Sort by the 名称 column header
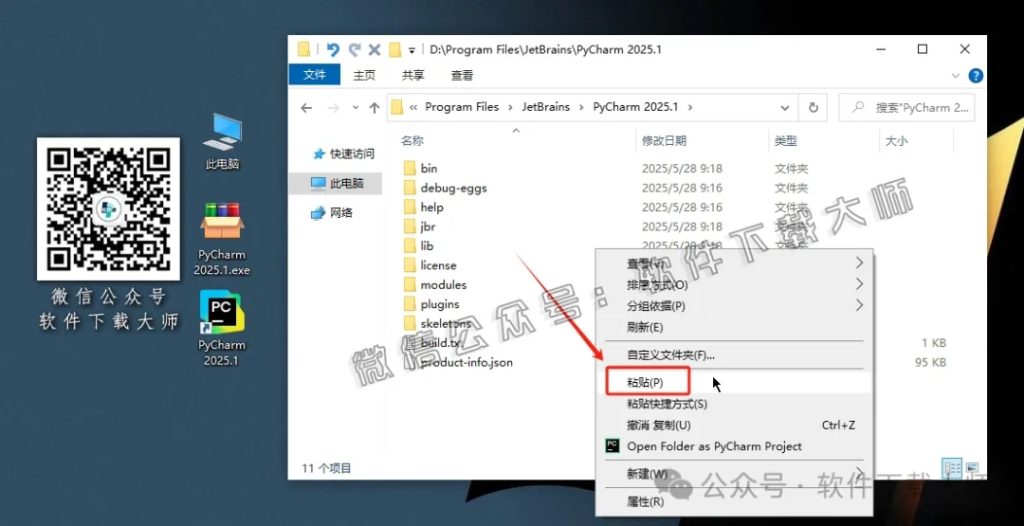Screen dimensions: 1024x526 [x=412, y=140]
